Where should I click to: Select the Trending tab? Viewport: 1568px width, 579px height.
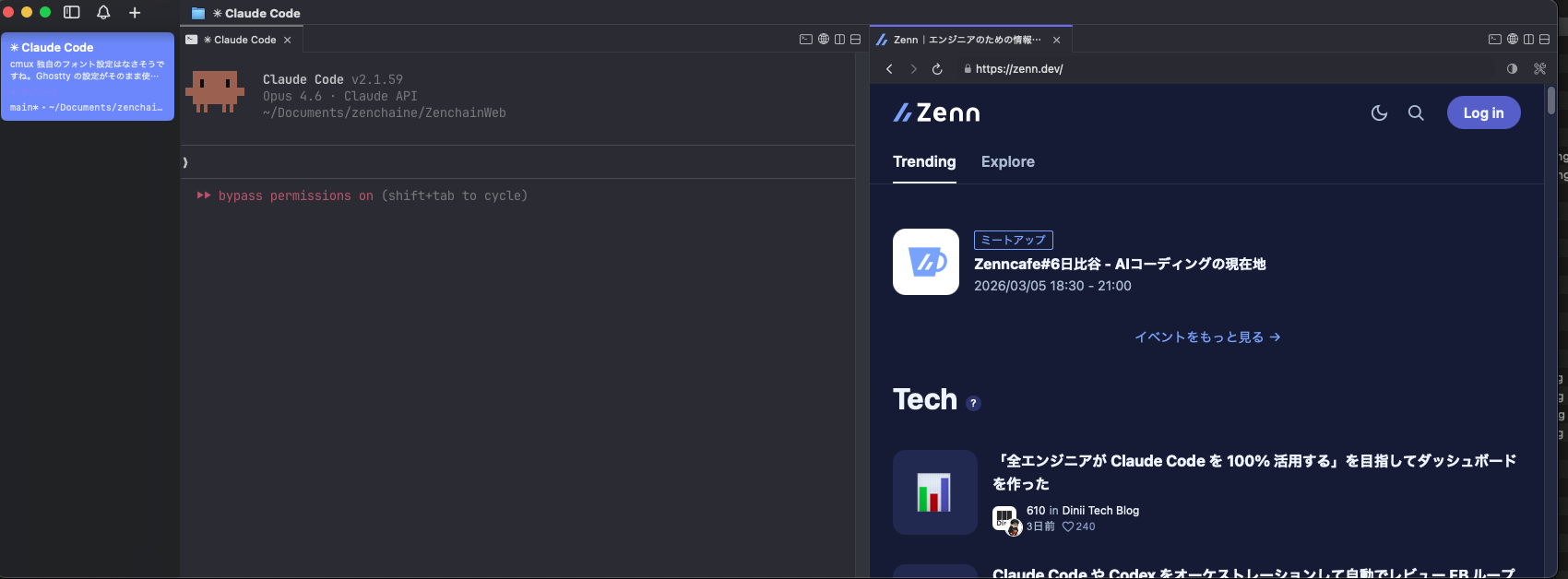pyautogui.click(x=924, y=162)
